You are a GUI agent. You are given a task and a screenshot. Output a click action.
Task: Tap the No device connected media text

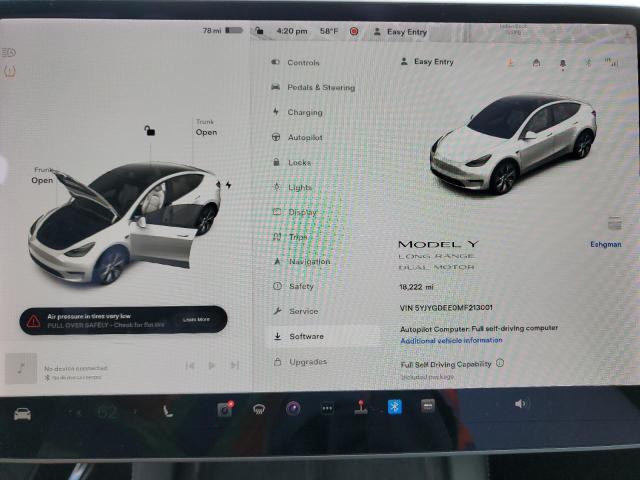click(x=76, y=368)
